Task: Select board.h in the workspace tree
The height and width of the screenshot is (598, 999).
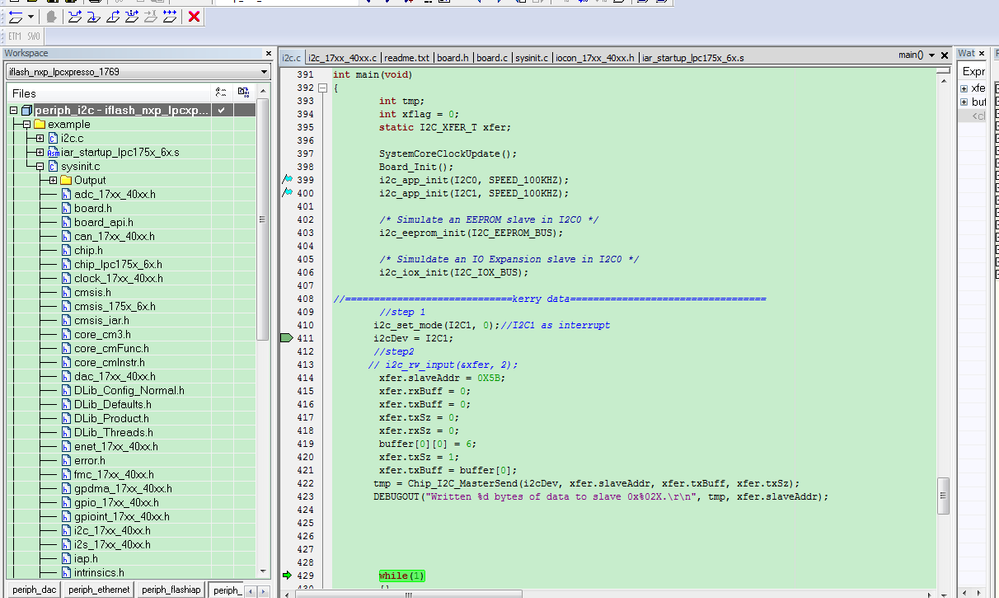Action: point(93,208)
